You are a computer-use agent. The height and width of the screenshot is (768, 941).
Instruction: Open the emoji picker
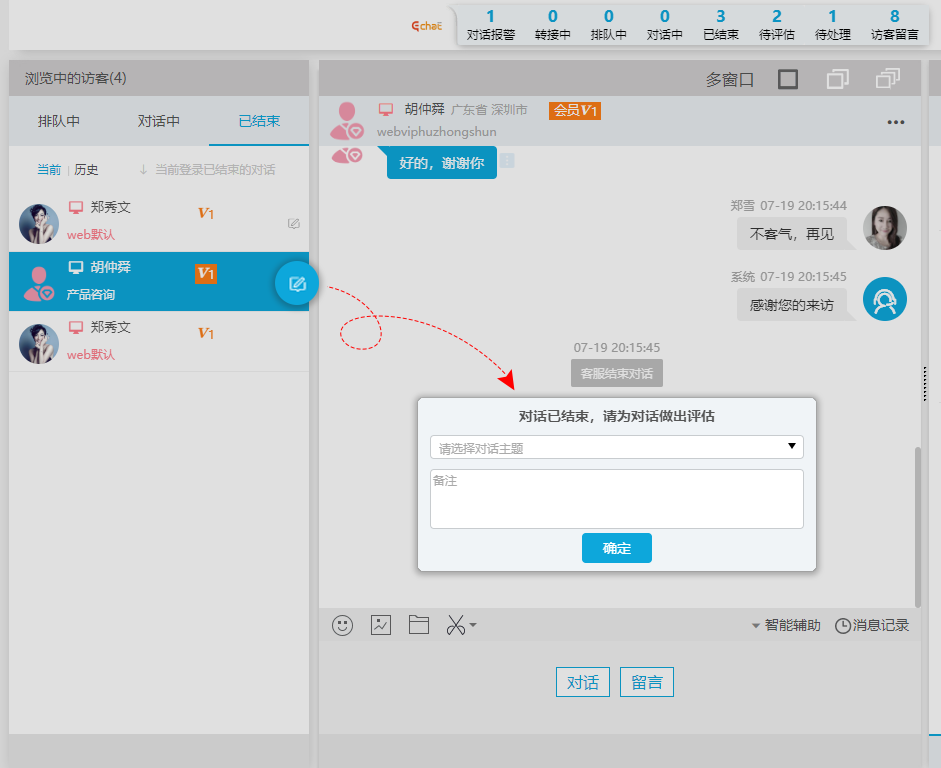(343, 625)
